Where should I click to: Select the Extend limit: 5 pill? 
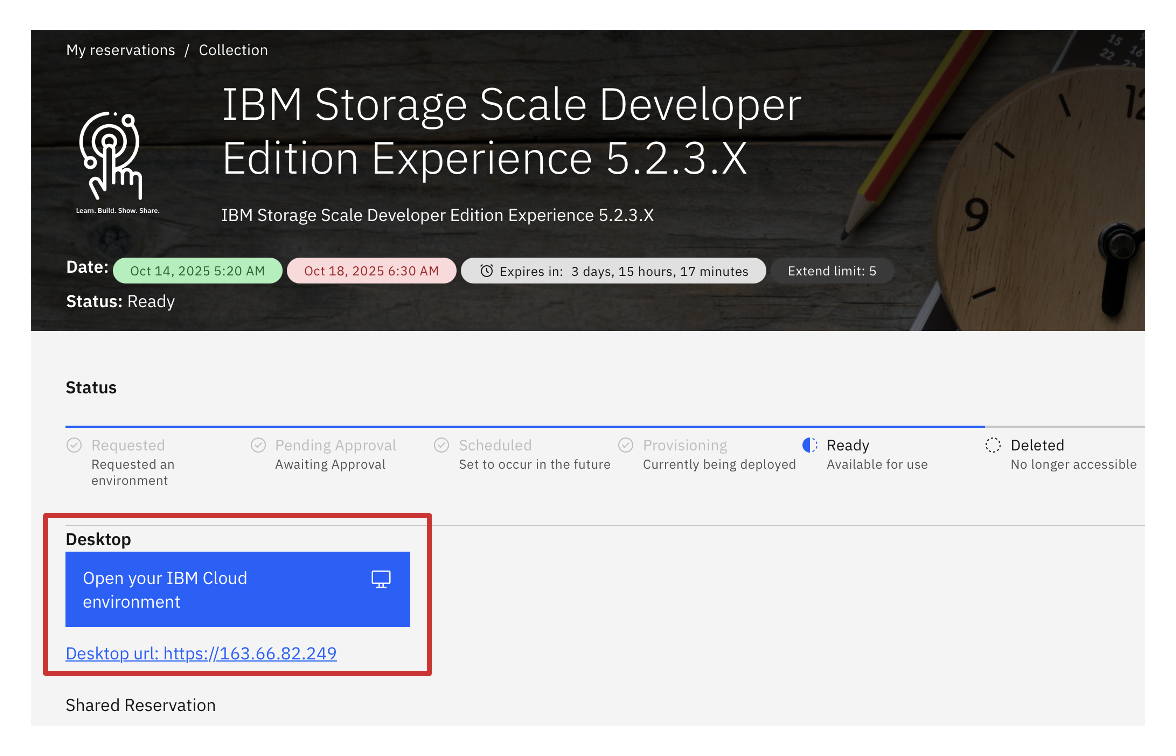pos(832,271)
